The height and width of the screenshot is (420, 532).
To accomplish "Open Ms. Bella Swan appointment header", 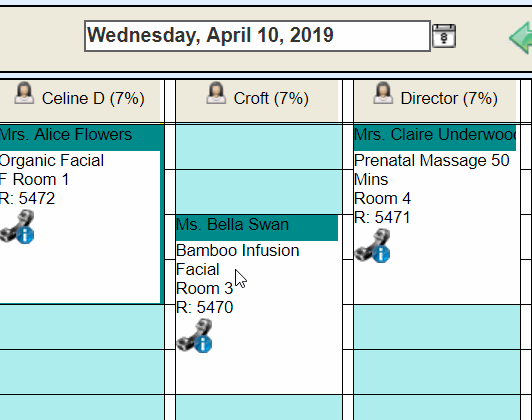I will [x=257, y=228].
